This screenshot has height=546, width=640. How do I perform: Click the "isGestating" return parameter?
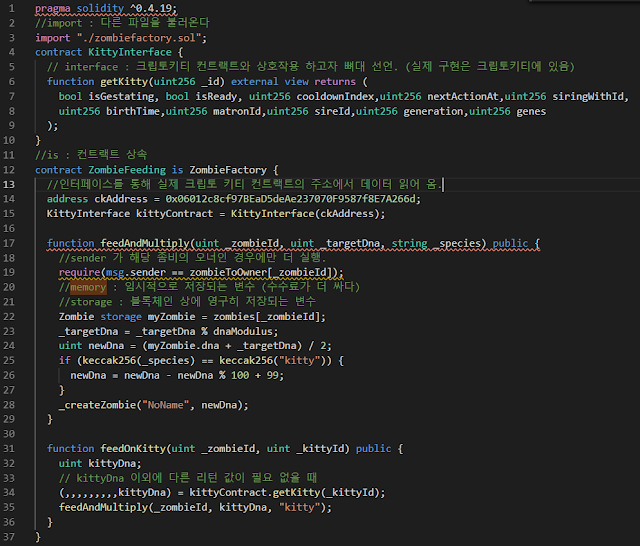point(121,96)
